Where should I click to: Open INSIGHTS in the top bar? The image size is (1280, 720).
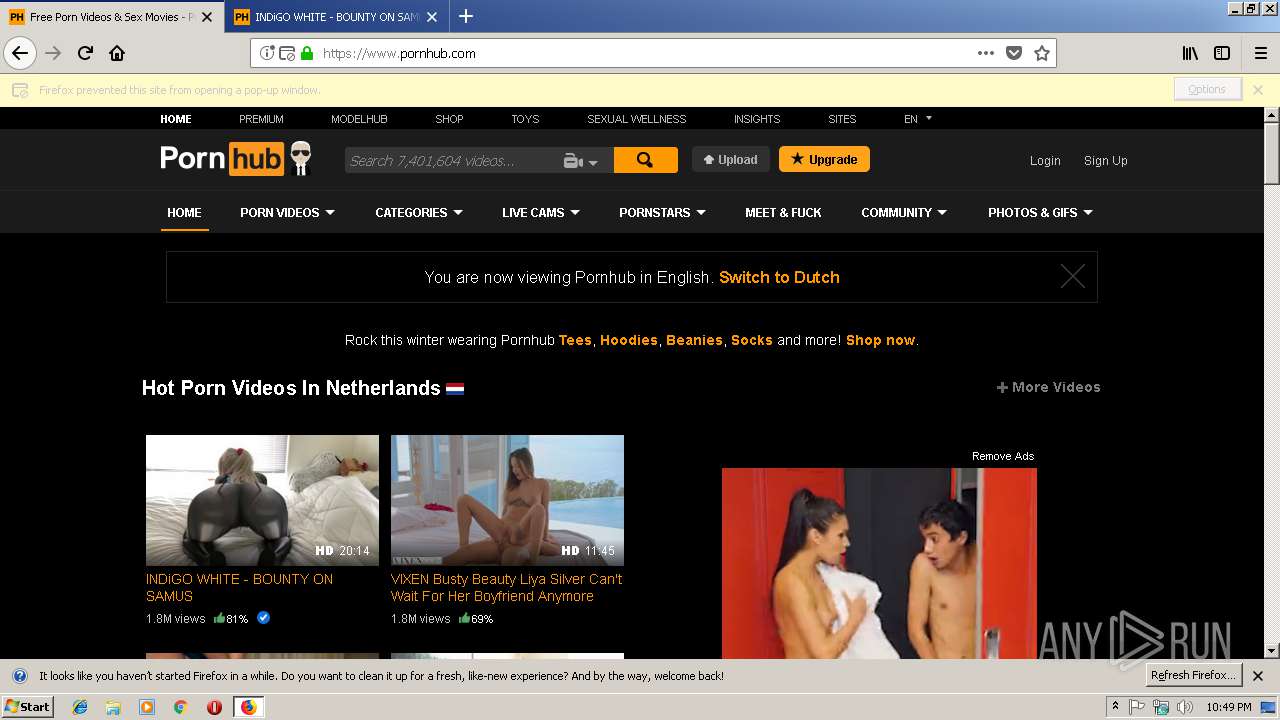[757, 119]
